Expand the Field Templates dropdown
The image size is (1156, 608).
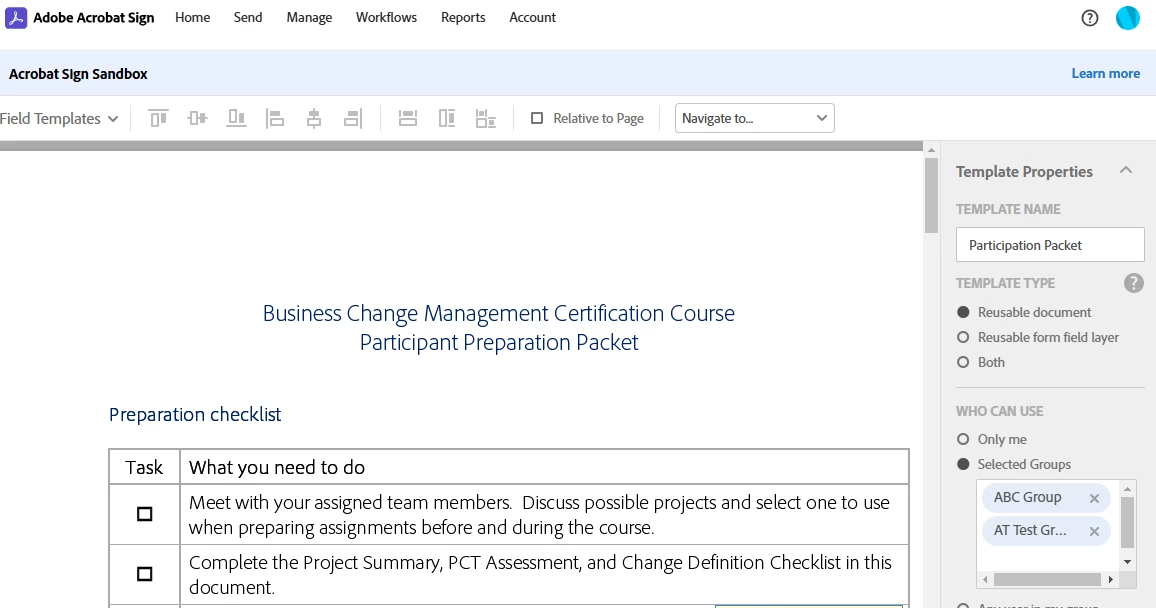pyautogui.click(x=60, y=118)
